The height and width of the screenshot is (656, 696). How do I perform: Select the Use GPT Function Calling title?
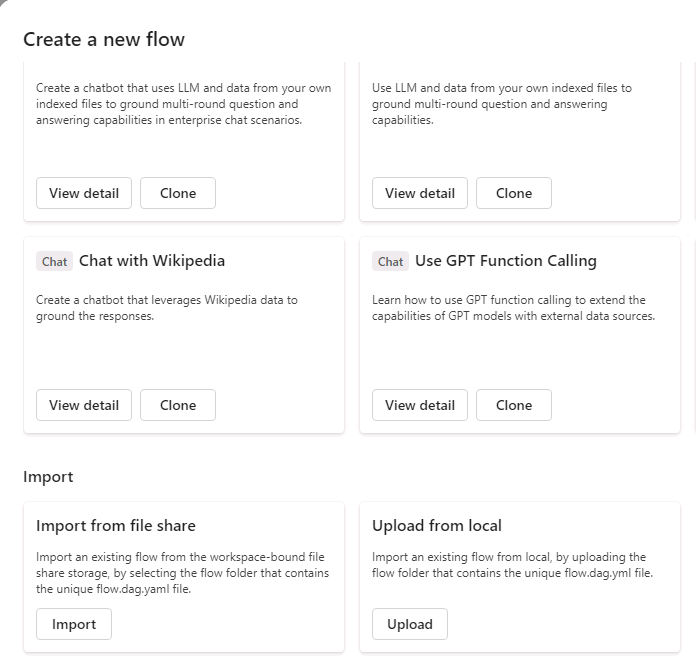point(506,261)
